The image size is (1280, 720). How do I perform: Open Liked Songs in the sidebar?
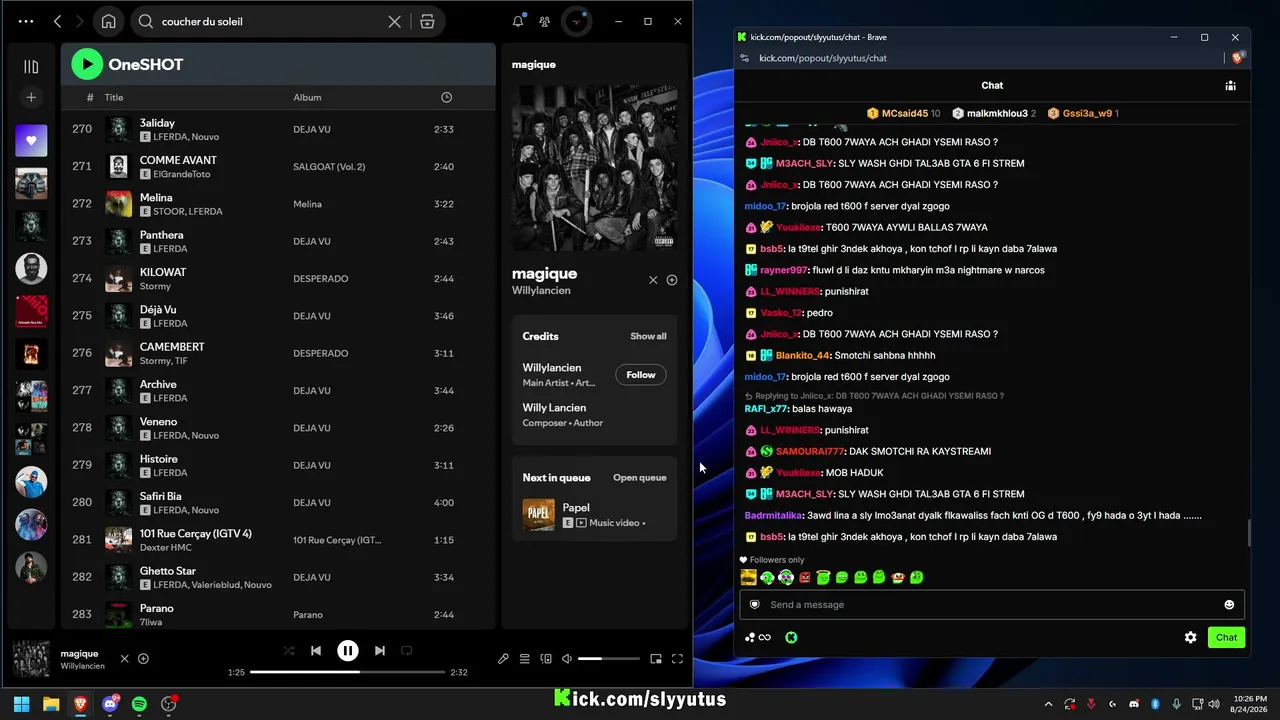[x=31, y=141]
